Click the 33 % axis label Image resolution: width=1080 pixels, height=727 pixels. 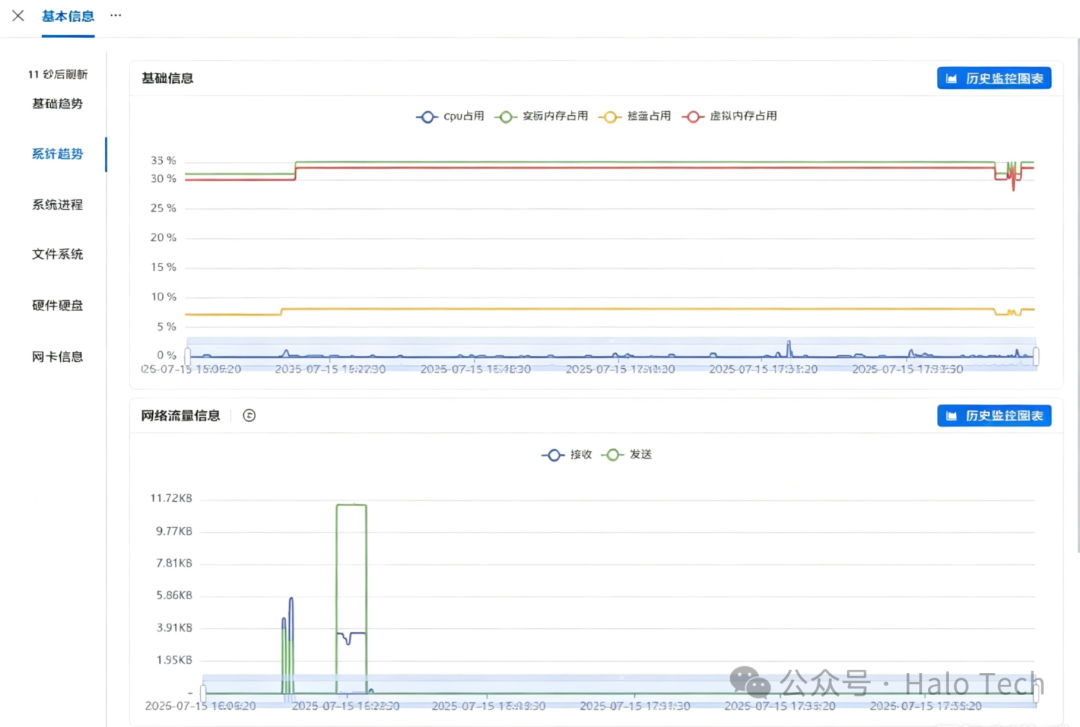pyautogui.click(x=163, y=161)
